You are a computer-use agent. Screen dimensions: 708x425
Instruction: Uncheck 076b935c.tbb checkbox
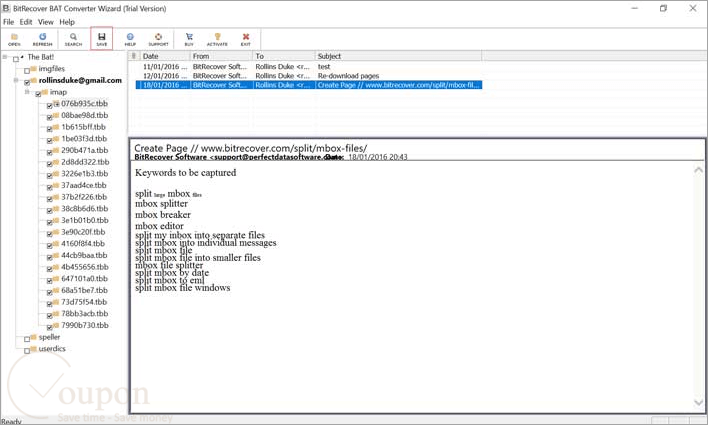point(50,106)
